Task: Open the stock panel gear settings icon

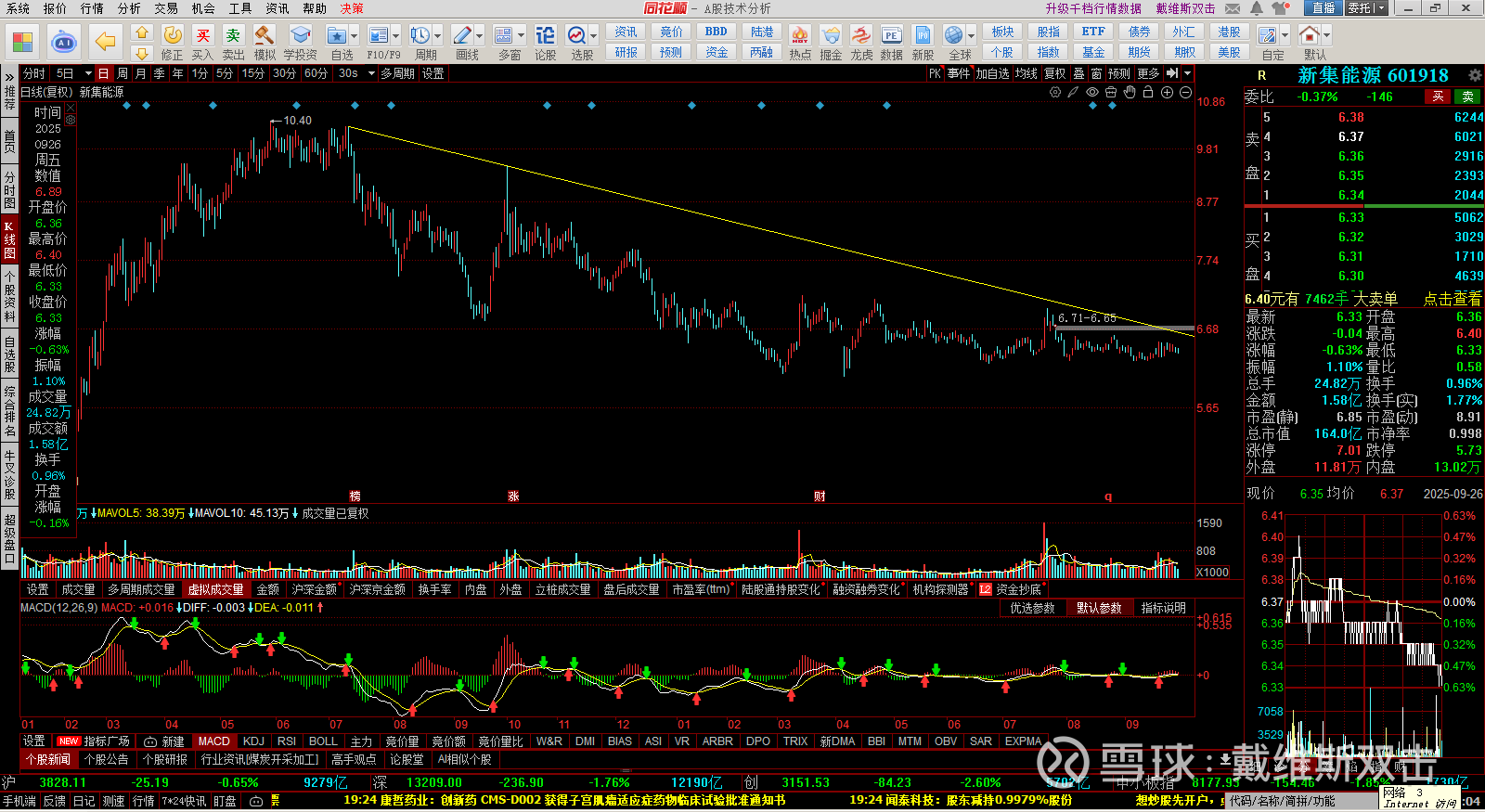Action: click(x=1475, y=75)
